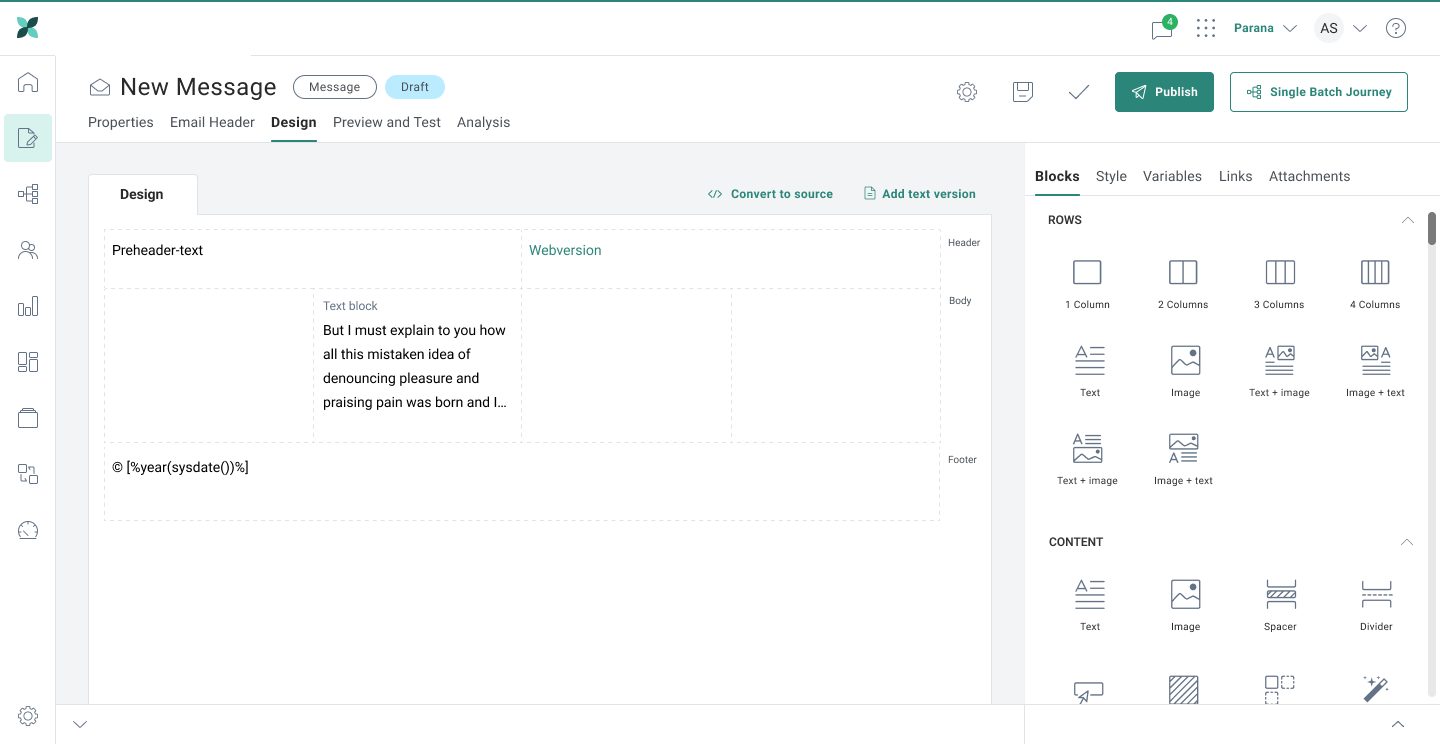The height and width of the screenshot is (744, 1440).
Task: Select the 2 Columns row block
Action: pos(1183,284)
